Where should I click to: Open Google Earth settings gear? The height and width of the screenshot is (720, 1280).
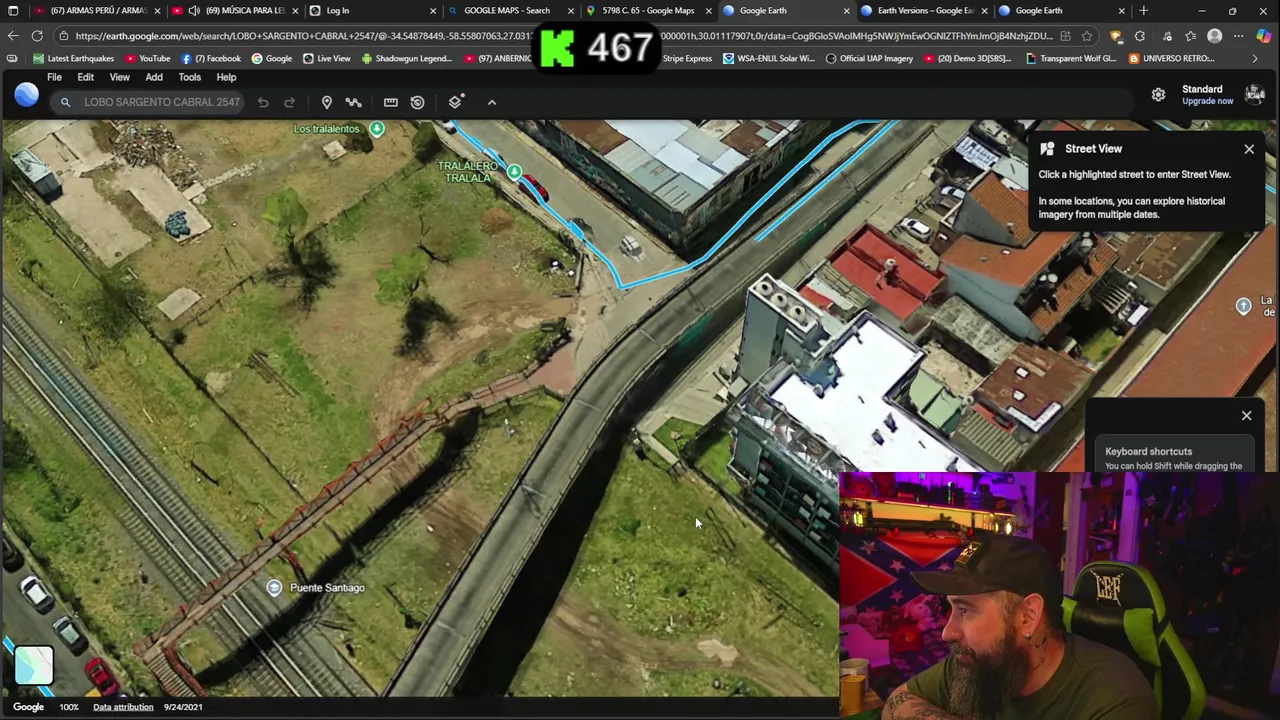pos(1158,95)
